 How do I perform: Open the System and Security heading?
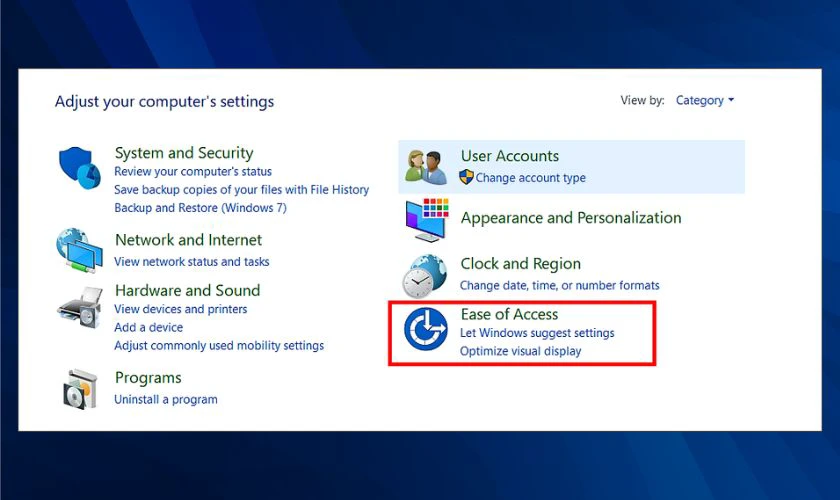[184, 153]
